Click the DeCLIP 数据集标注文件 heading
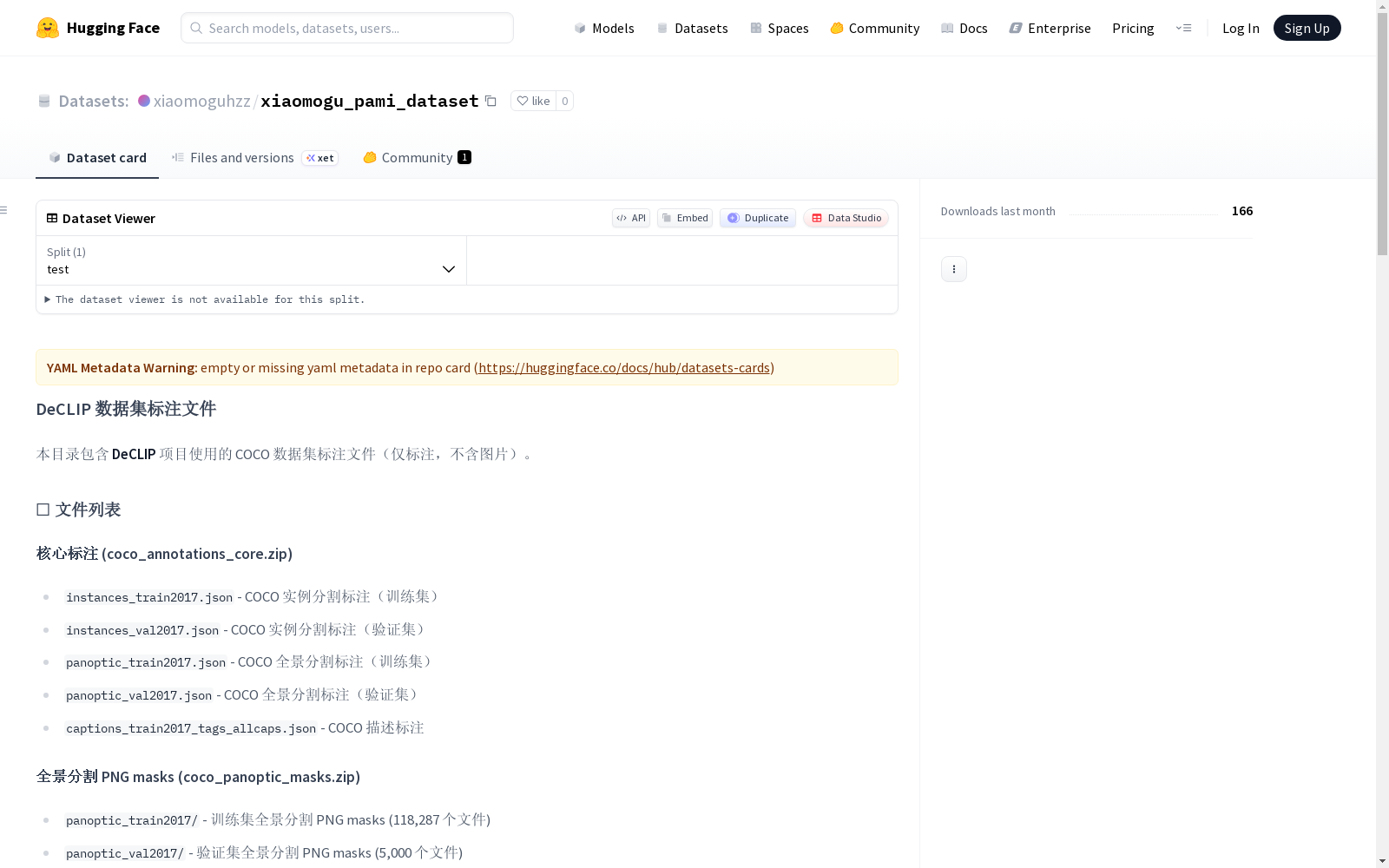Viewport: 1389px width, 868px height. pyautogui.click(x=126, y=409)
